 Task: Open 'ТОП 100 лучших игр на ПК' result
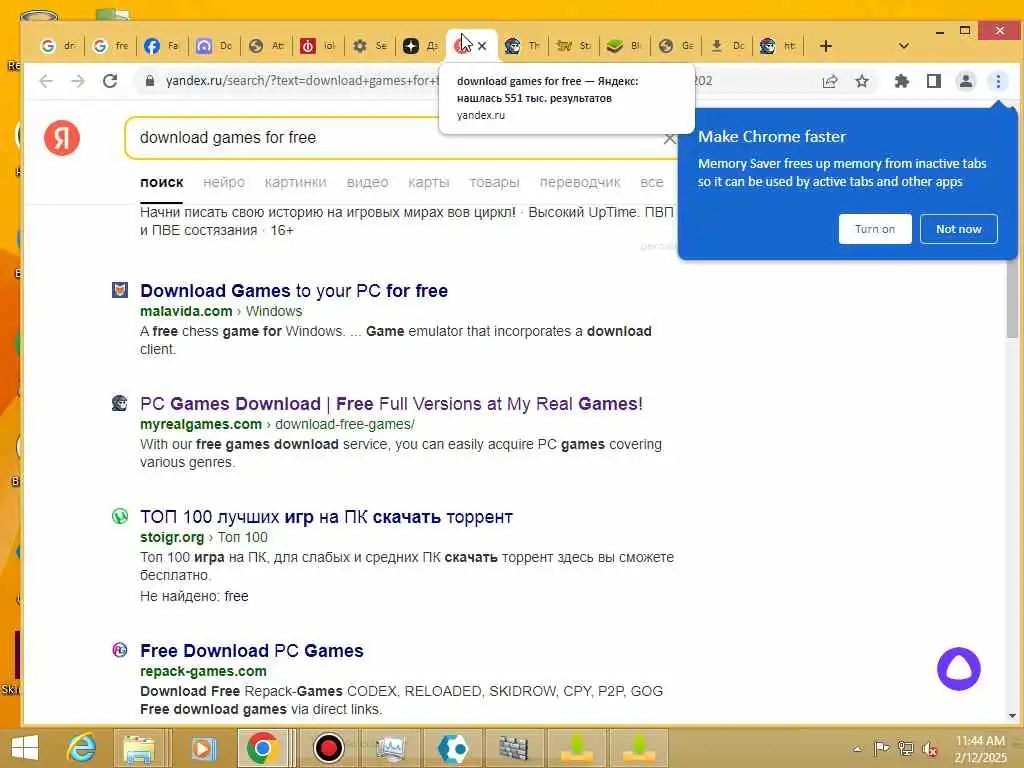tap(327, 517)
